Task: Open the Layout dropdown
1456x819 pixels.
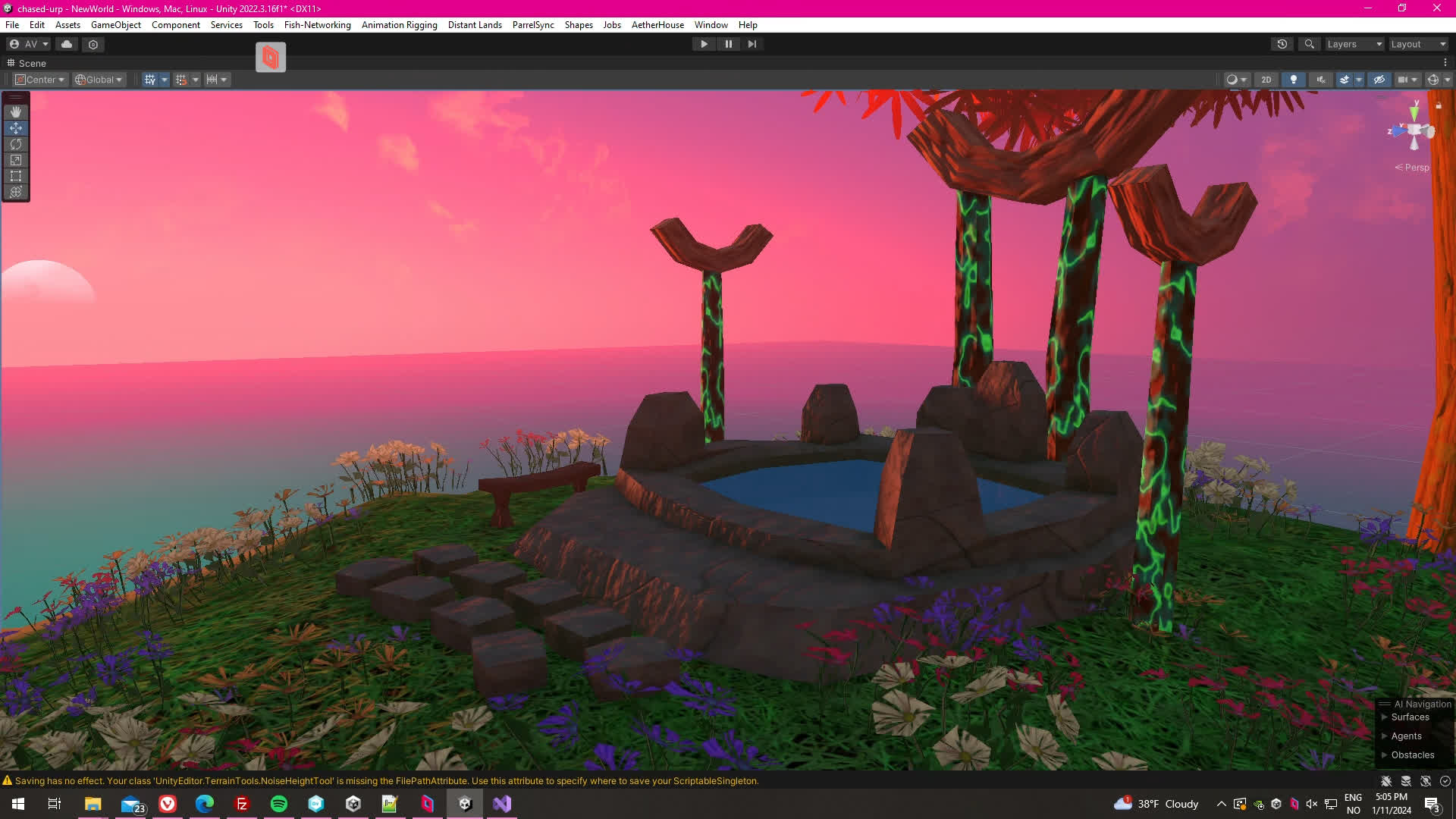Action: (1418, 44)
